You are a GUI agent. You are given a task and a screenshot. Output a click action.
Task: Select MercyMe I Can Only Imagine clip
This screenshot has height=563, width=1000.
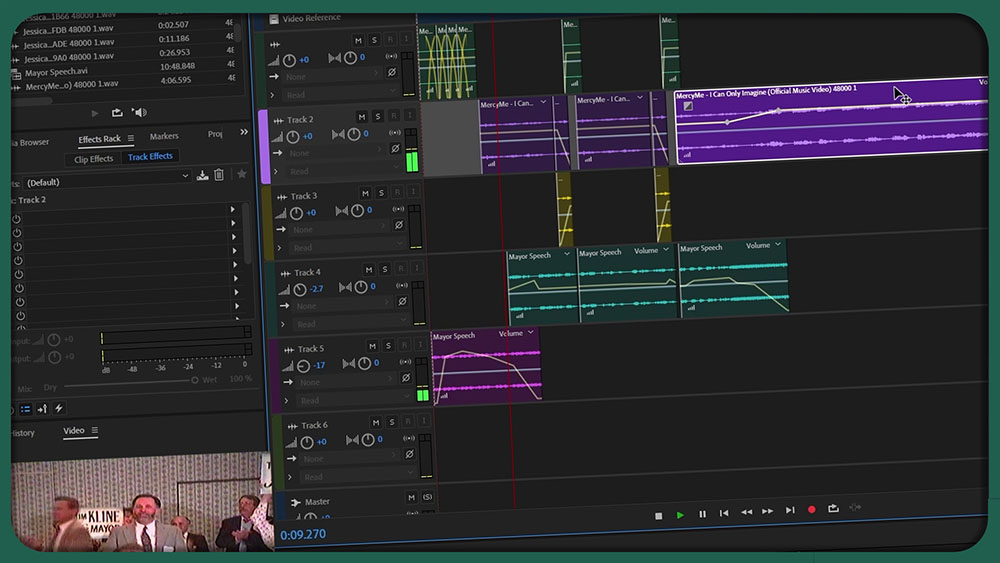831,121
